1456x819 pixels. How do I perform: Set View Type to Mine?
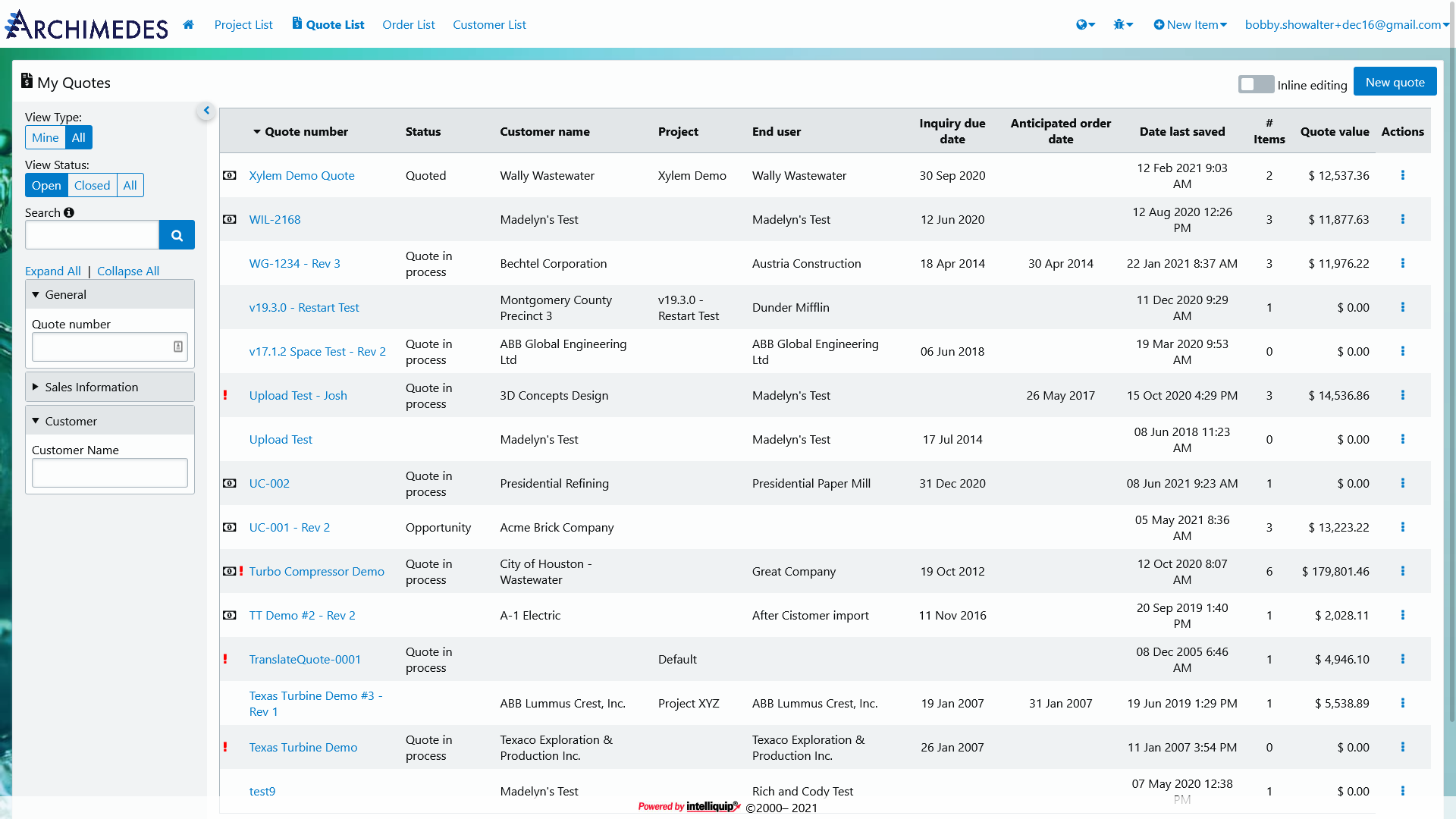point(45,137)
